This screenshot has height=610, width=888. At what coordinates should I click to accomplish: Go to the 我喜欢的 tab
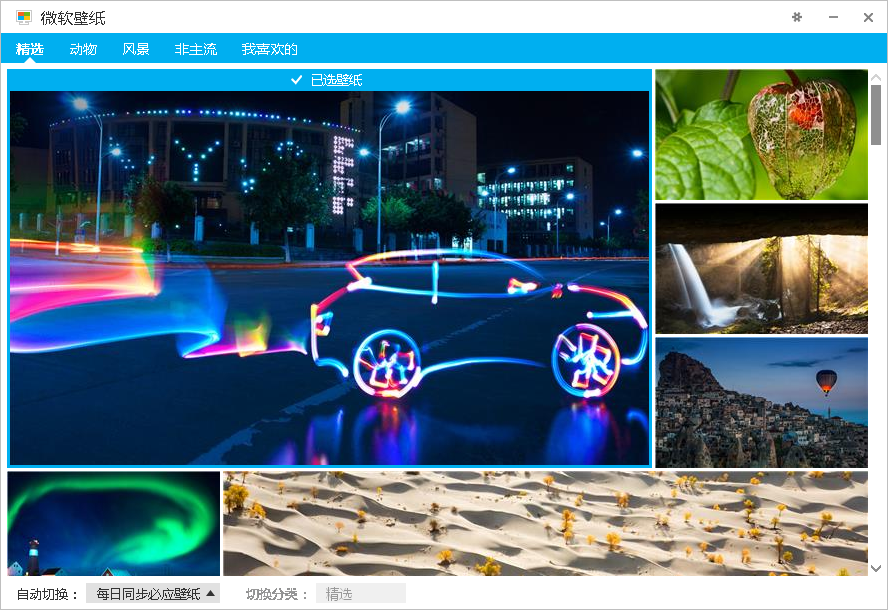270,49
